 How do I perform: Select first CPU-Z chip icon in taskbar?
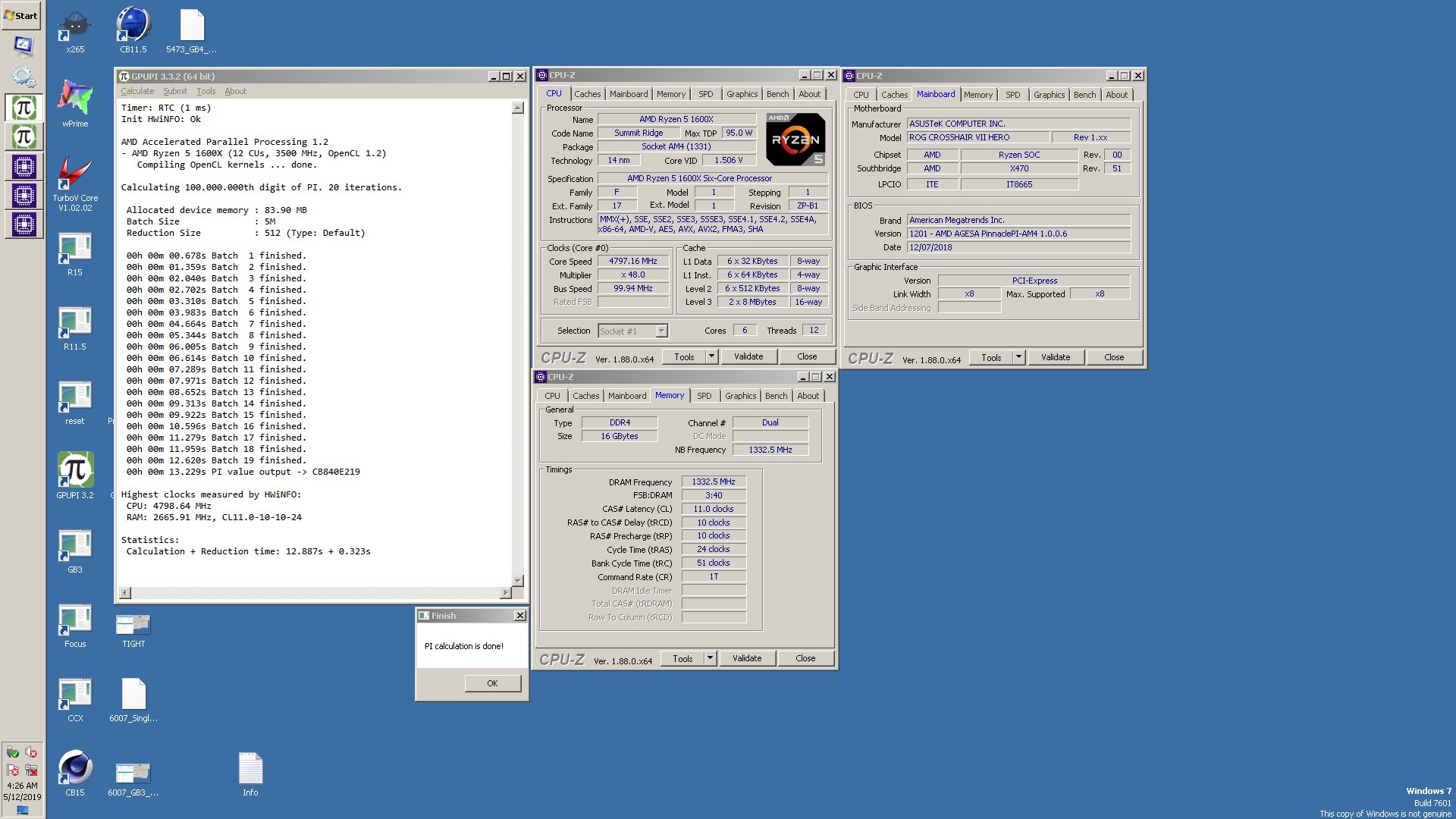coord(24,167)
